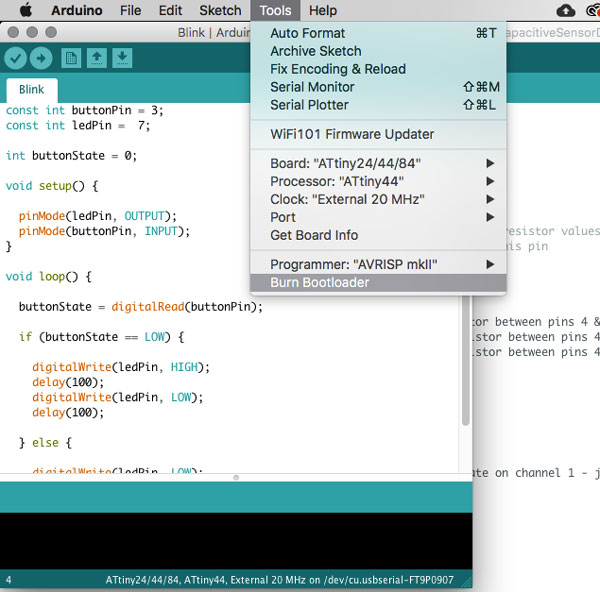Open WiFi101 Firmware Updater
The height and width of the screenshot is (592, 600).
tap(378, 134)
